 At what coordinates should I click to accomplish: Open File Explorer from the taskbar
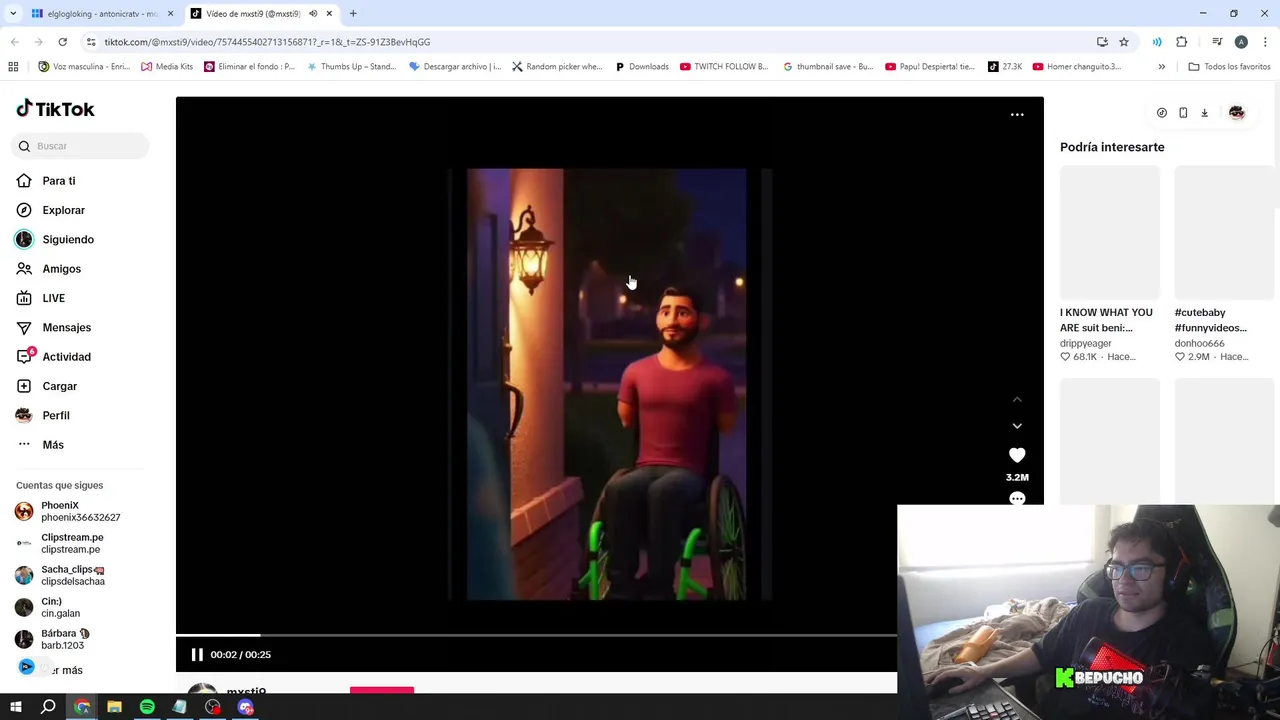click(114, 707)
